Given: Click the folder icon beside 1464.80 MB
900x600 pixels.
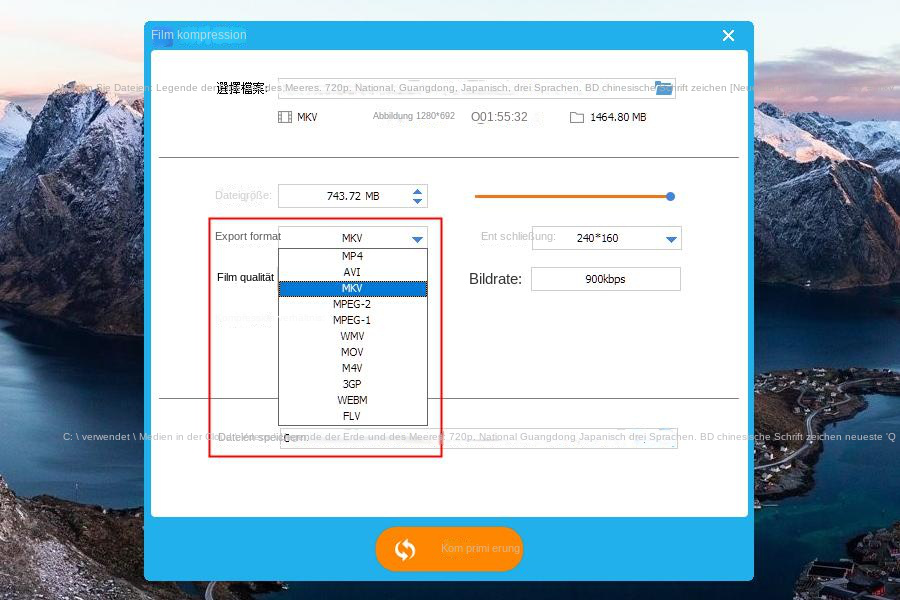Looking at the screenshot, I should [x=576, y=118].
